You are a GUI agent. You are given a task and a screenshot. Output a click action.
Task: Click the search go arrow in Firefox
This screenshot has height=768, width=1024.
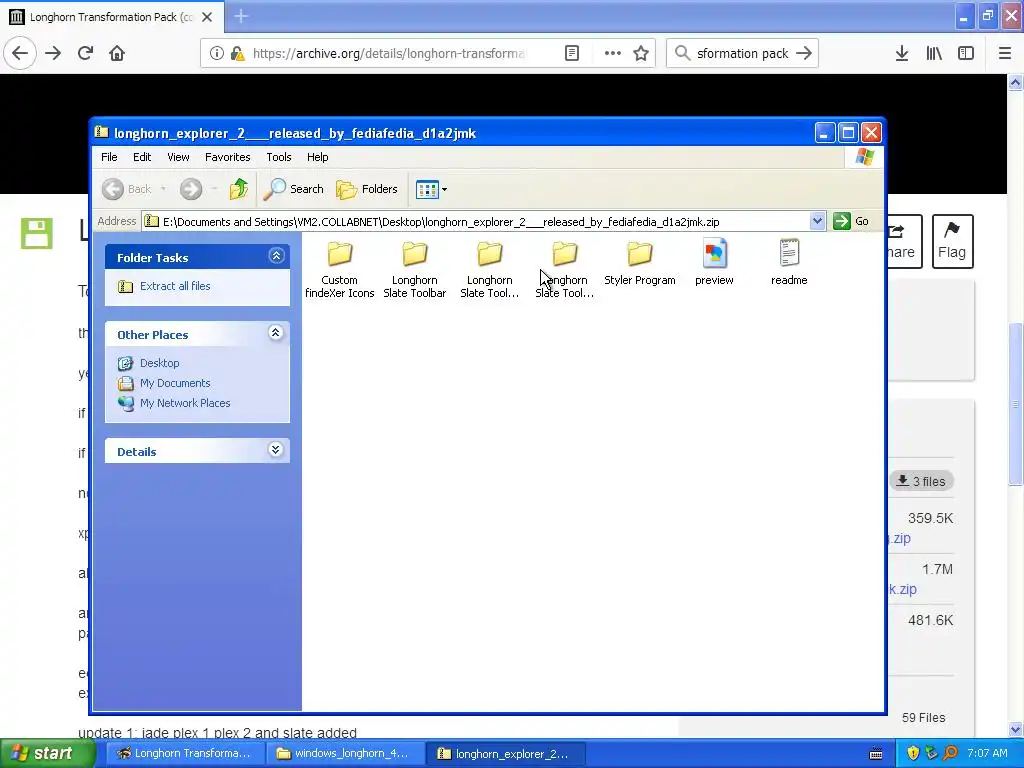click(804, 54)
